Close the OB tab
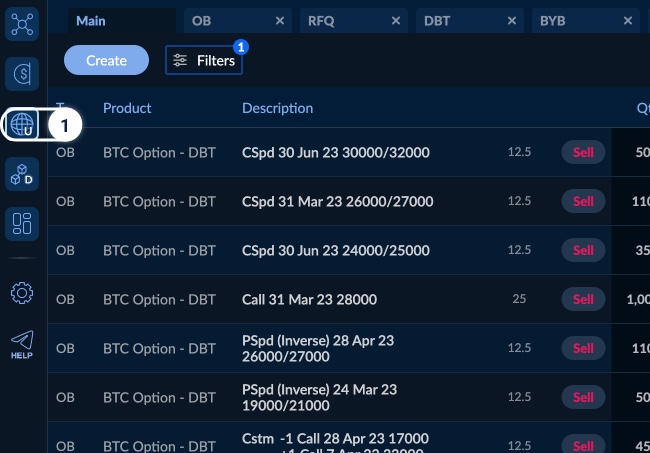The image size is (650, 453). click(280, 21)
